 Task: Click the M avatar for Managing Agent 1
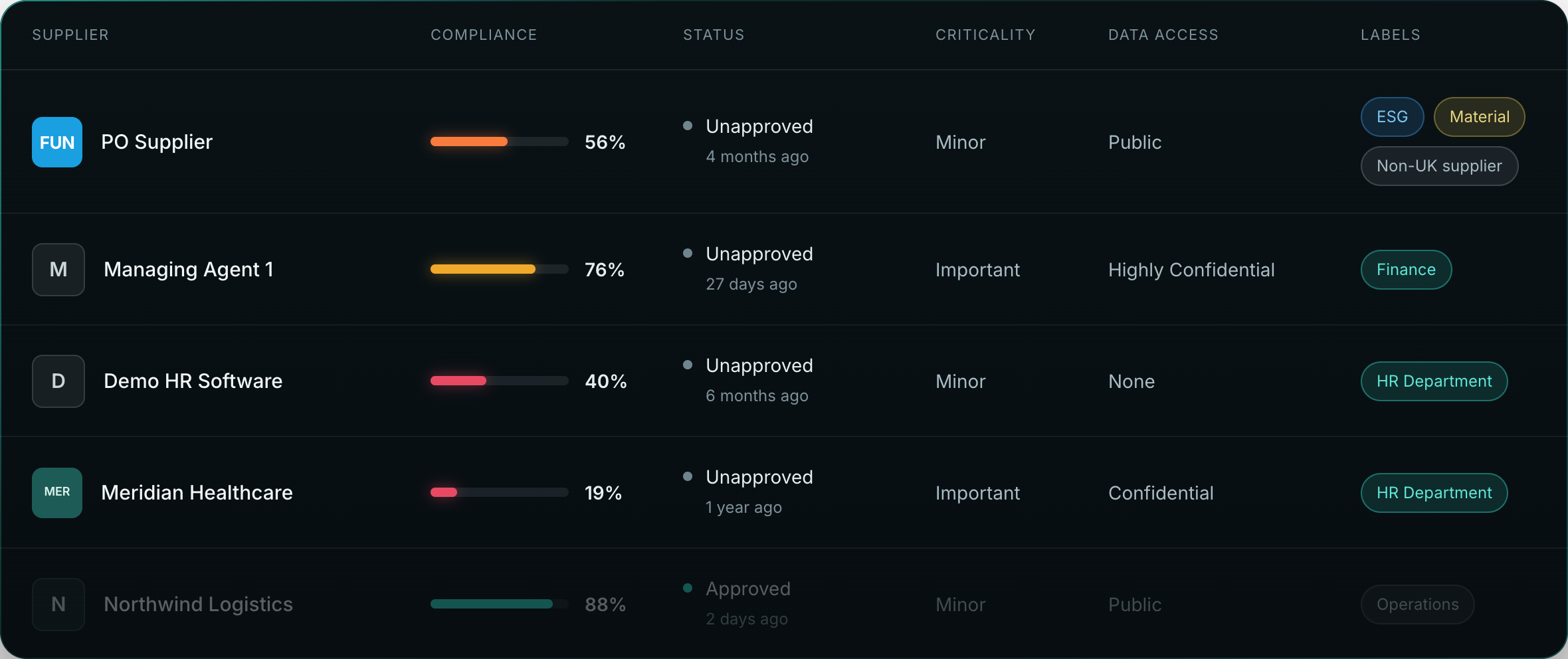click(58, 270)
